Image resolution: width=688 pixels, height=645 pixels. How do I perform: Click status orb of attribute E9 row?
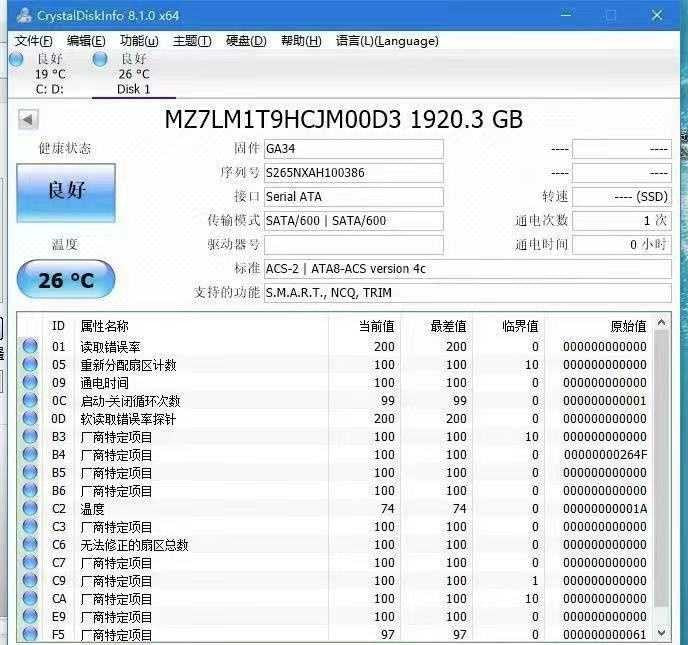pyautogui.click(x=30, y=616)
